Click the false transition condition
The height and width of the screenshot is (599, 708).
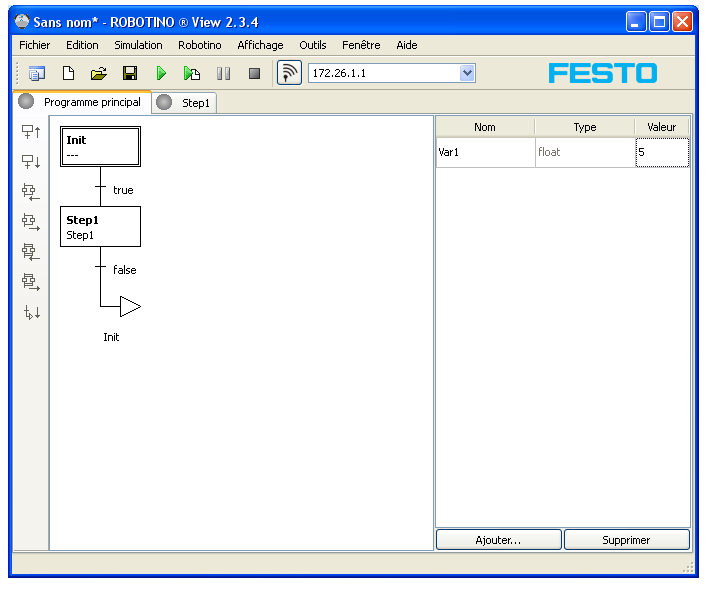[124, 270]
